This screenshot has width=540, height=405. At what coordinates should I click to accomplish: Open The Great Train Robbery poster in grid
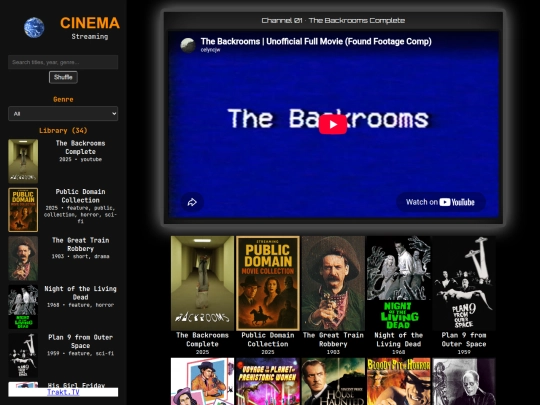point(333,283)
